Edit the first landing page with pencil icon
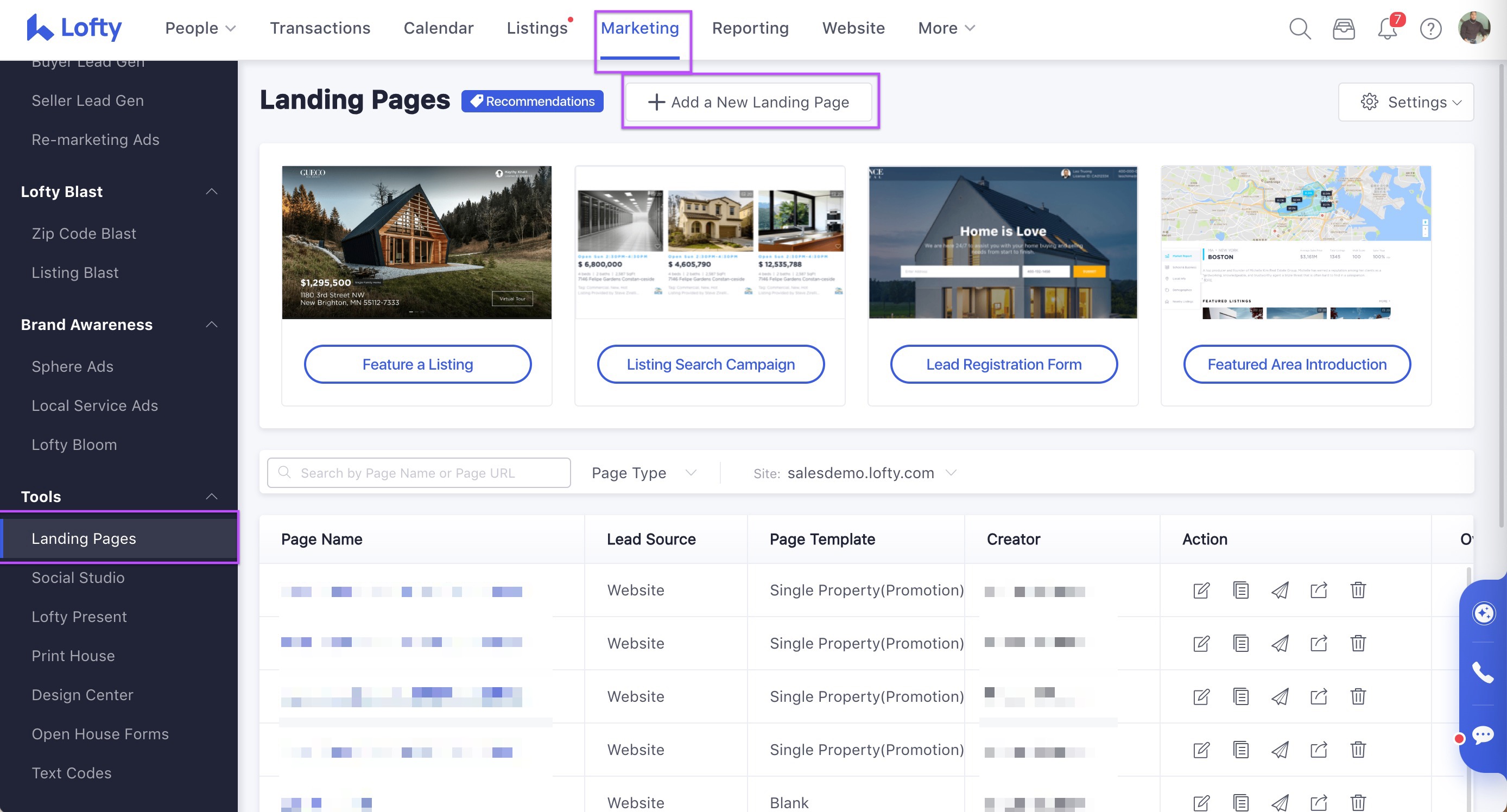Image resolution: width=1507 pixels, height=812 pixels. pyautogui.click(x=1200, y=591)
